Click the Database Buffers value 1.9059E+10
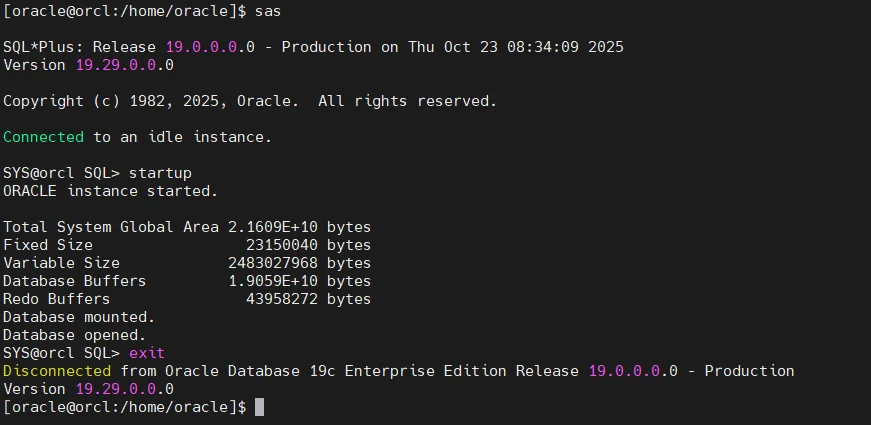This screenshot has height=425, width=871. [x=273, y=281]
